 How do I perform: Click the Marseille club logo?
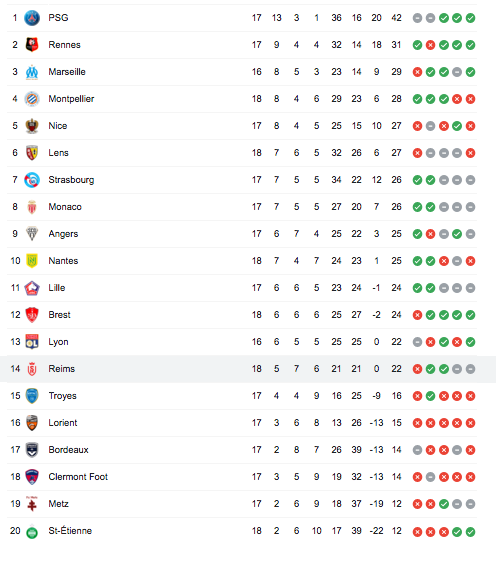click(x=32, y=72)
